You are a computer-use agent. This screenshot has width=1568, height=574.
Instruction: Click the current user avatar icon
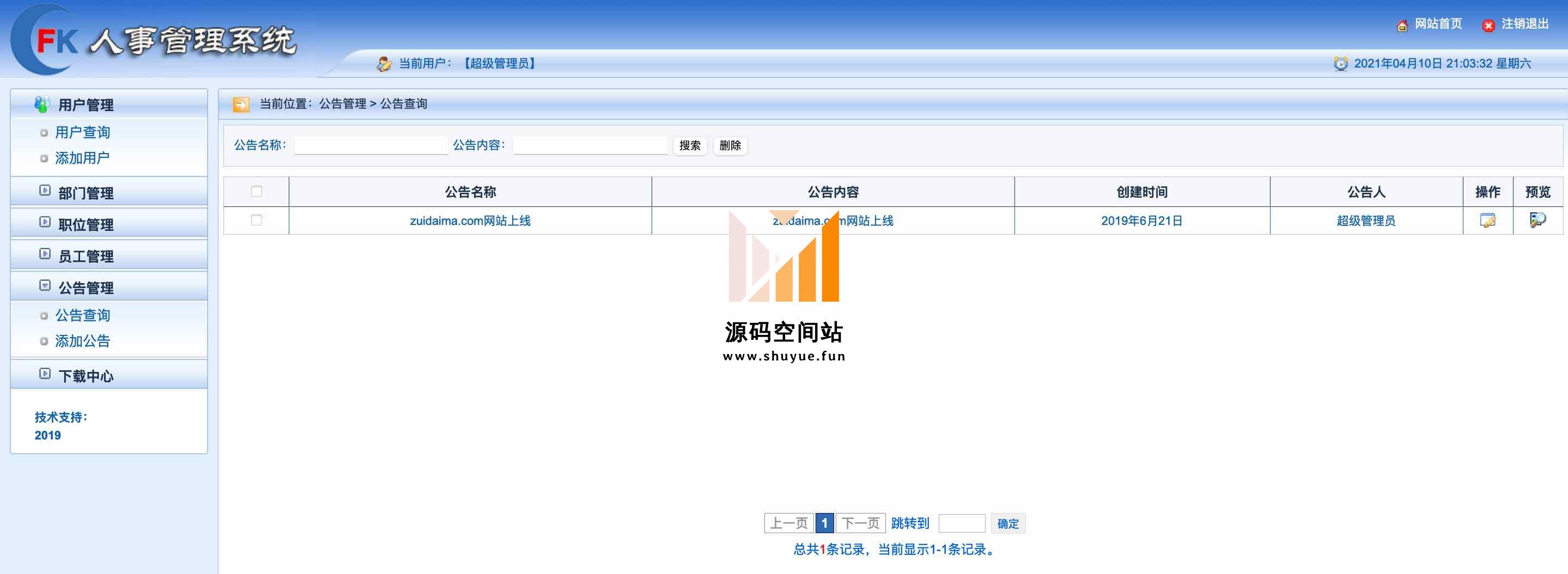[384, 63]
